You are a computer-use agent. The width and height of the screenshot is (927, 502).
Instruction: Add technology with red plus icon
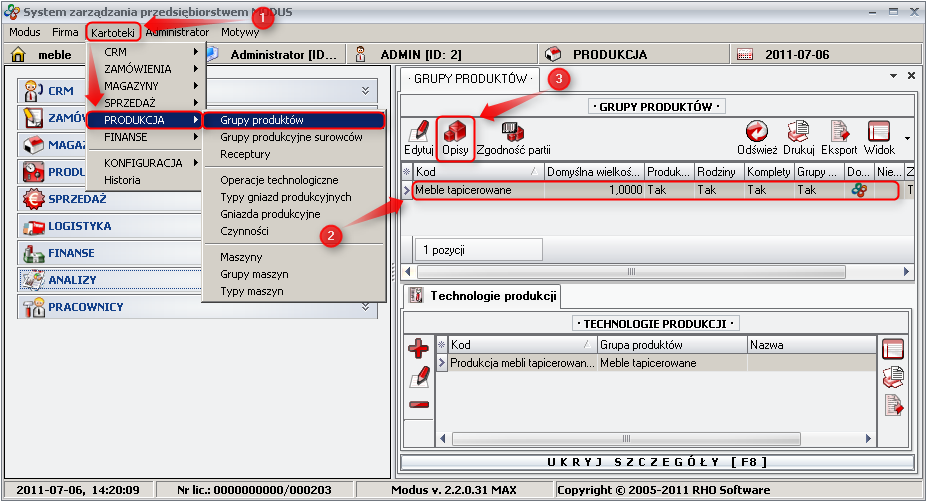[419, 349]
